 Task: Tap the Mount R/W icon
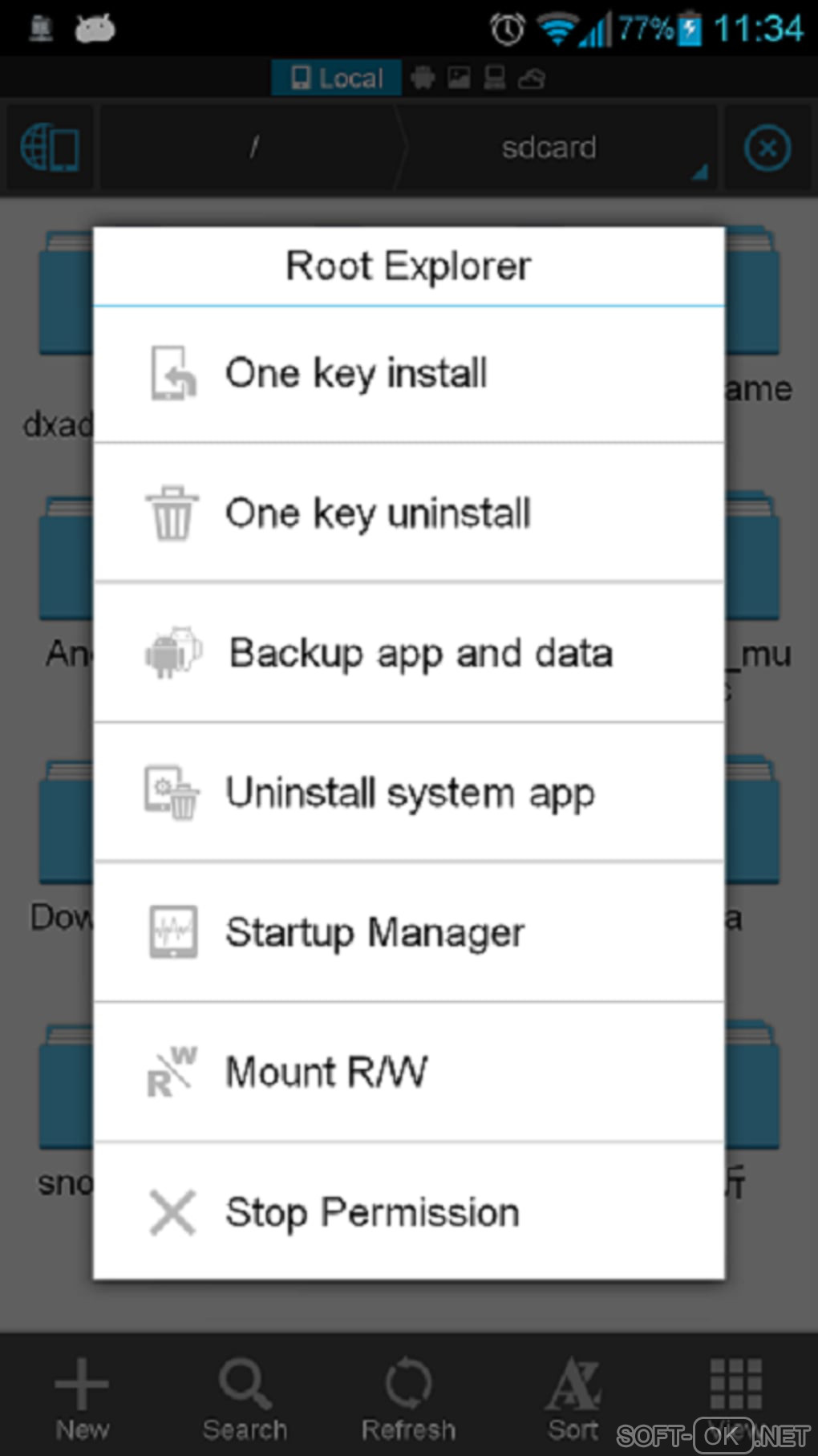pyautogui.click(x=172, y=1072)
